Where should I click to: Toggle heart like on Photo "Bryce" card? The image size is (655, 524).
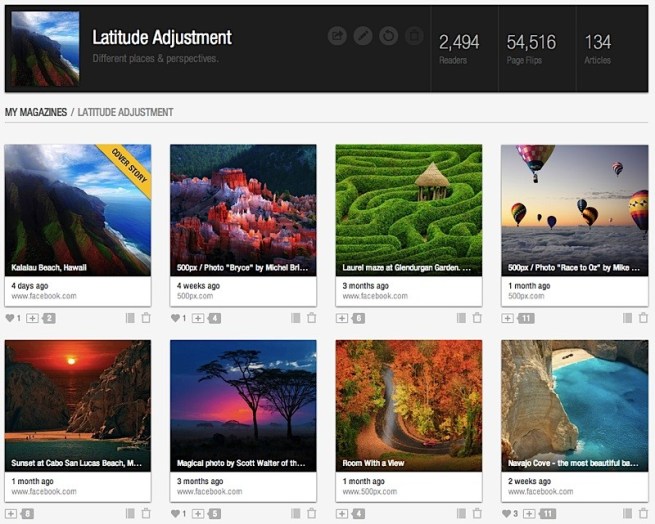tap(176, 318)
